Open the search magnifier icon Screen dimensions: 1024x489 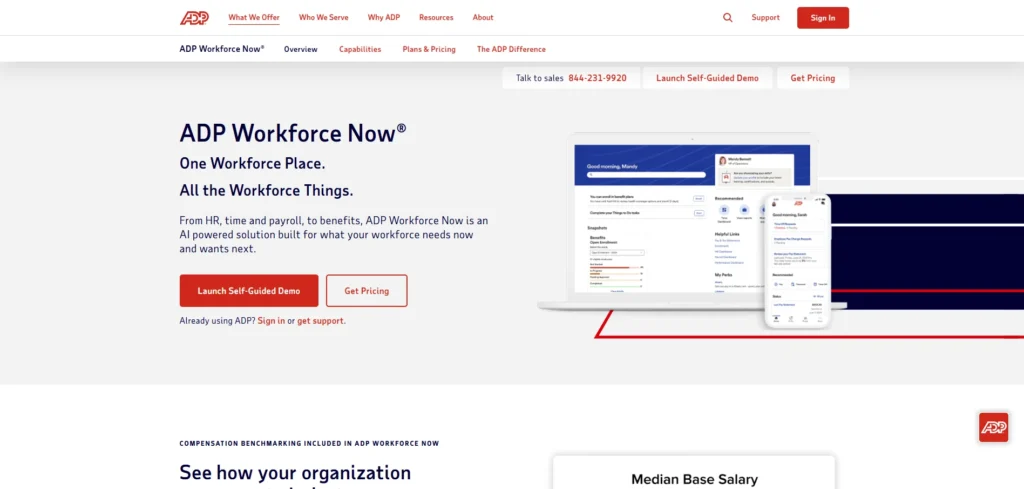728,18
